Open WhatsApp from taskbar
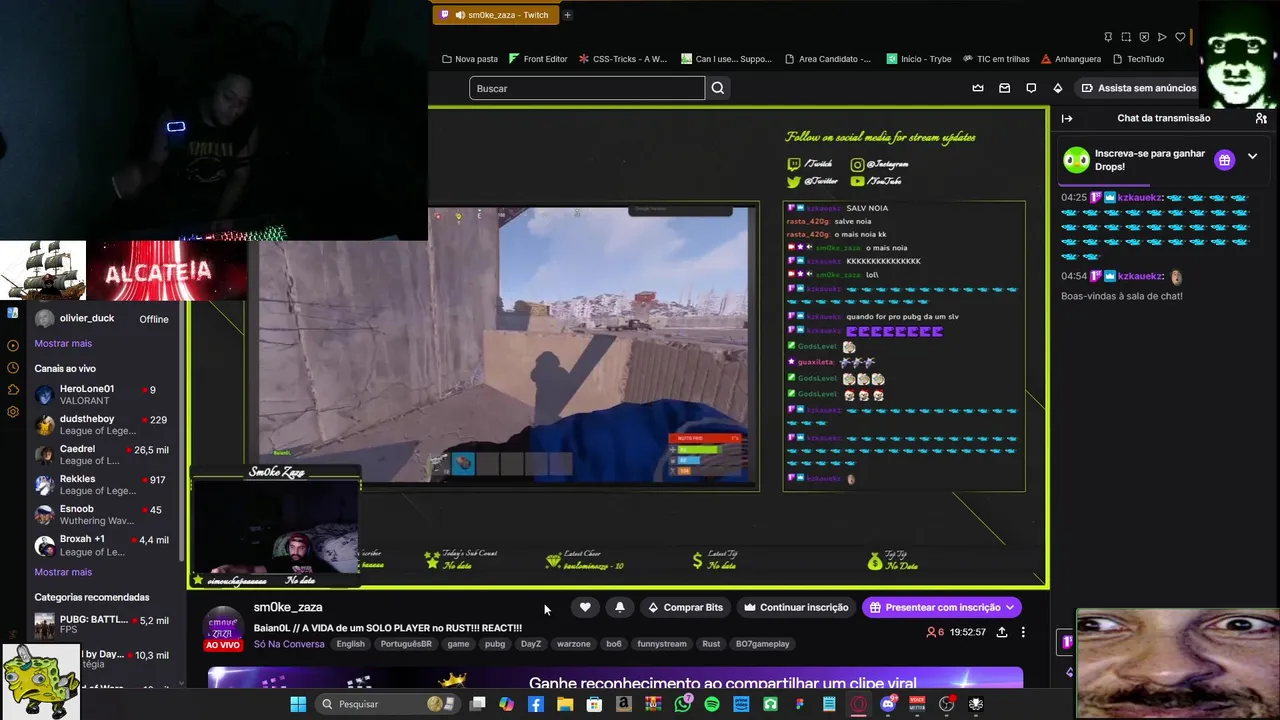The height and width of the screenshot is (720, 1280). (683, 704)
